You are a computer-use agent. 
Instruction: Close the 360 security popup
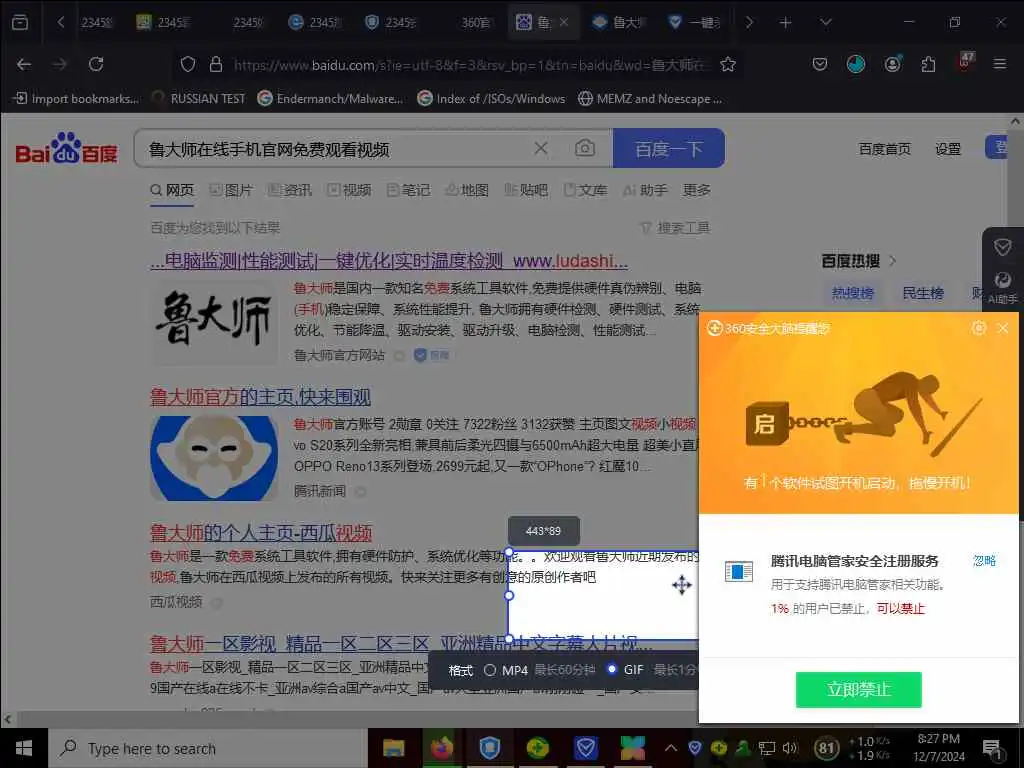click(x=1003, y=328)
